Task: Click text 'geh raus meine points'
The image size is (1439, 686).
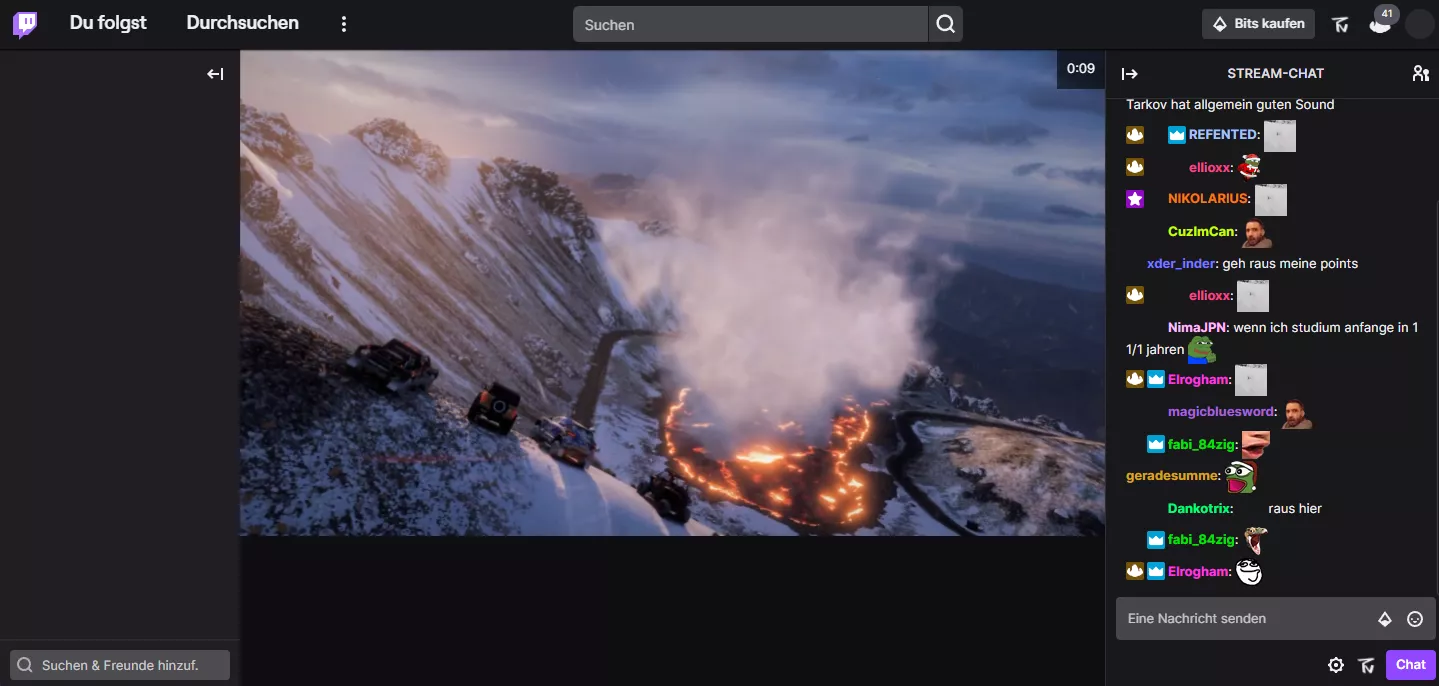Action: (1290, 264)
